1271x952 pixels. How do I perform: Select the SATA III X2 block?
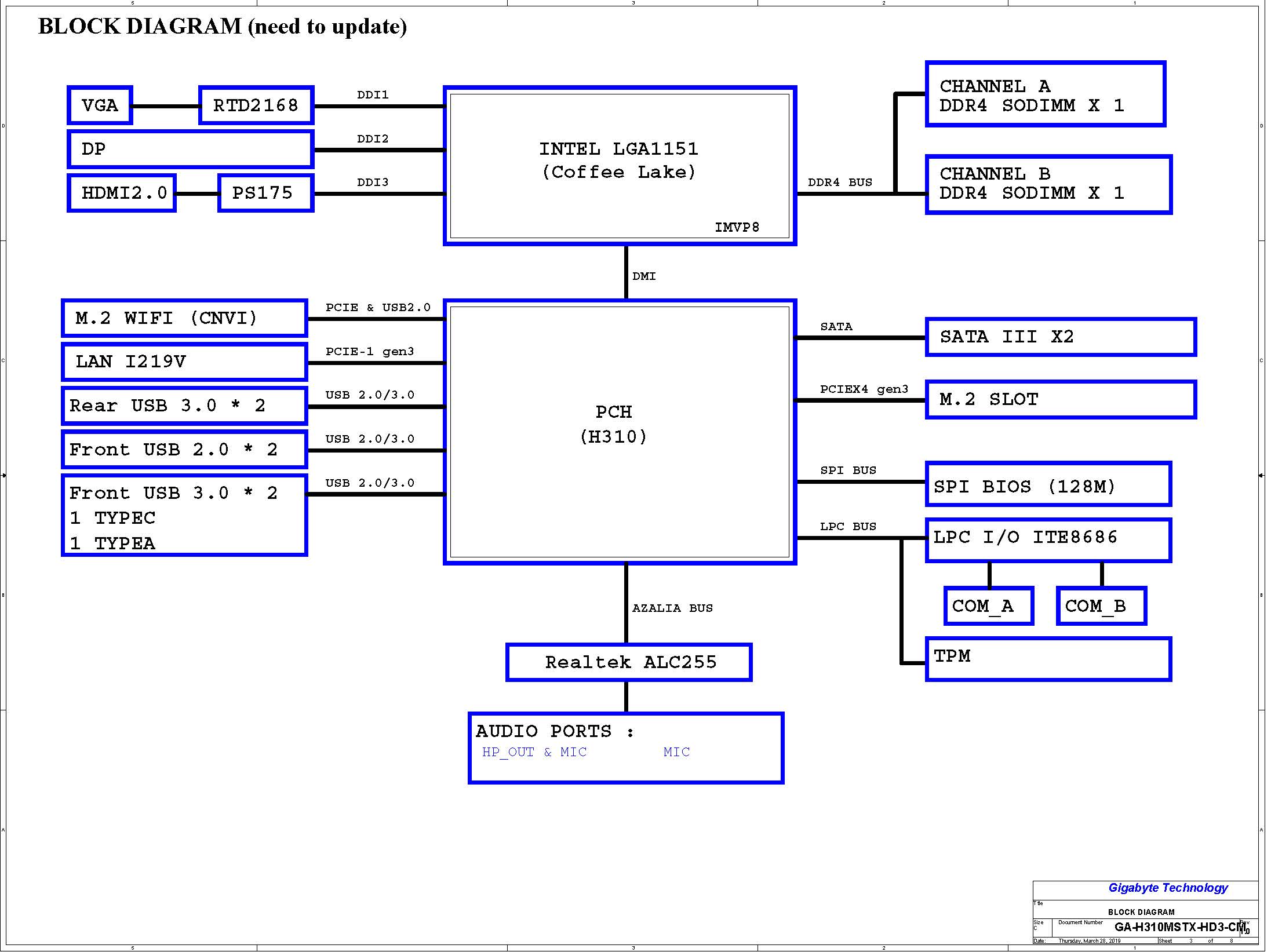click(x=1061, y=337)
